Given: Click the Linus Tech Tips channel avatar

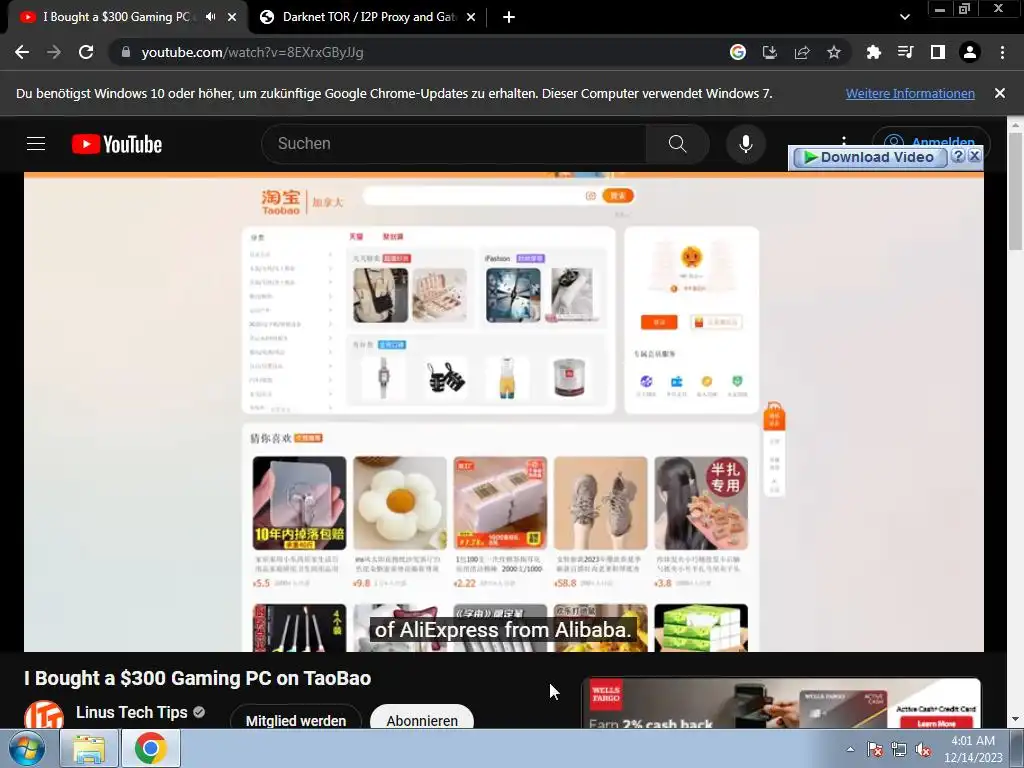Looking at the screenshot, I should point(44,715).
